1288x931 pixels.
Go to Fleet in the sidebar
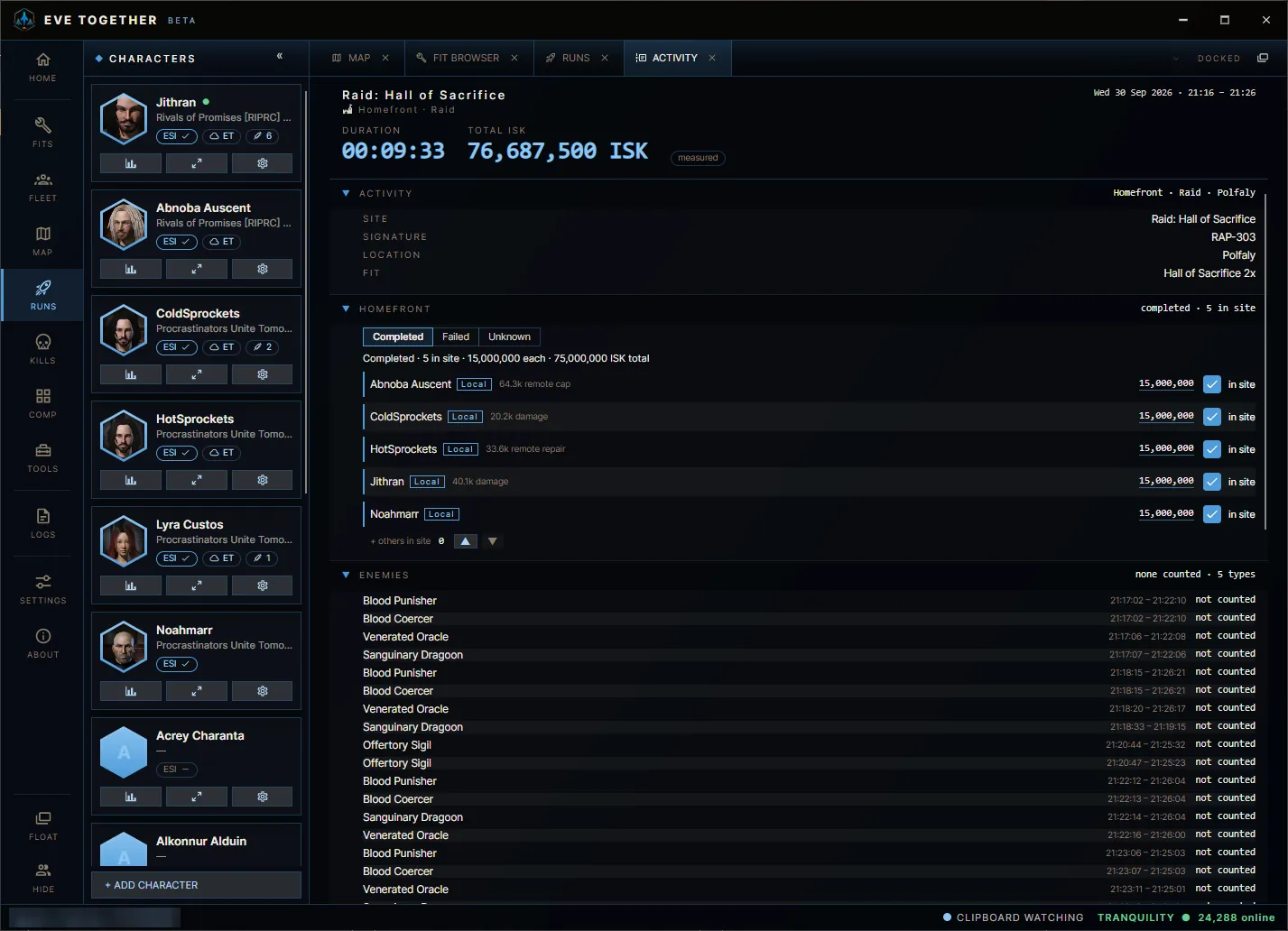click(42, 187)
